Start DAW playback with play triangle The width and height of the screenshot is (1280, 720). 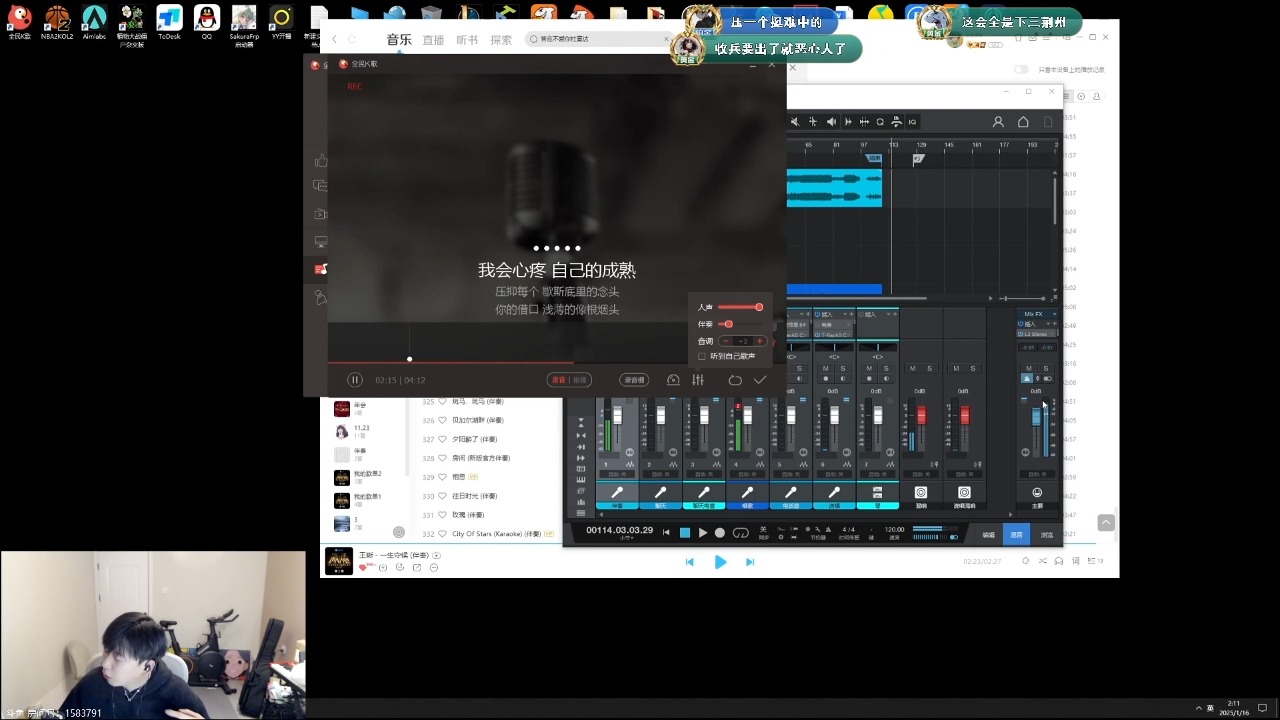(703, 533)
